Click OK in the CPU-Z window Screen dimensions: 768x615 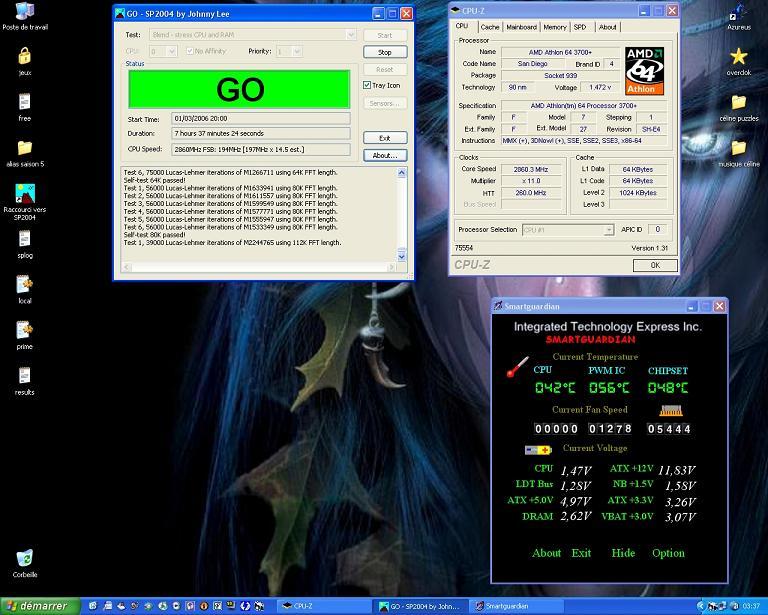tap(655, 265)
